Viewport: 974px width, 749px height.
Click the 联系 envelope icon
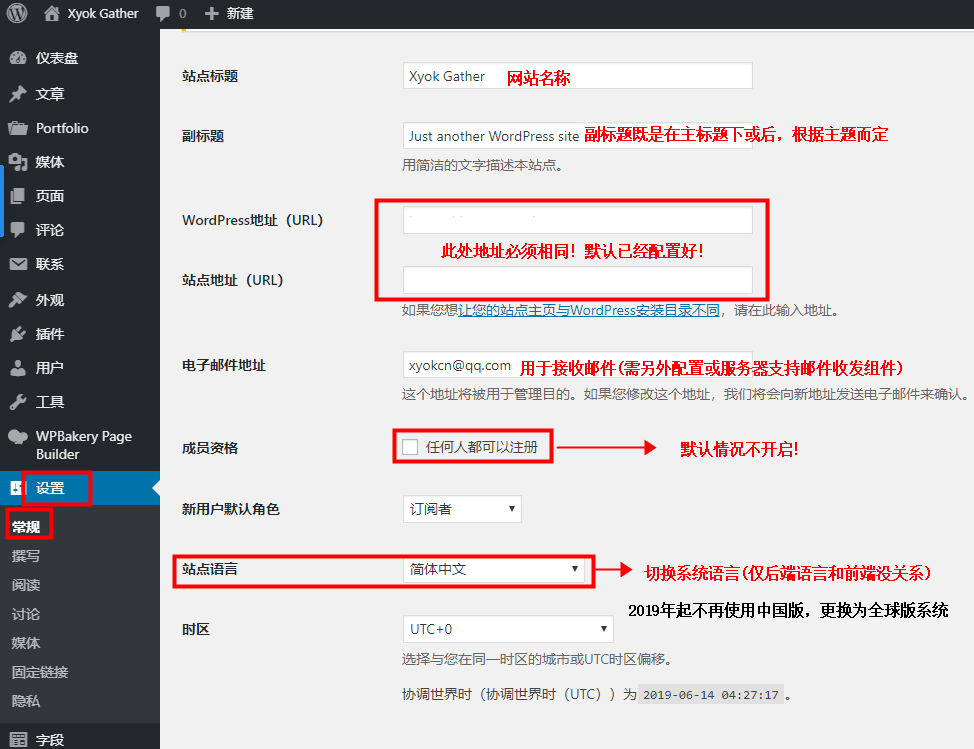point(18,264)
